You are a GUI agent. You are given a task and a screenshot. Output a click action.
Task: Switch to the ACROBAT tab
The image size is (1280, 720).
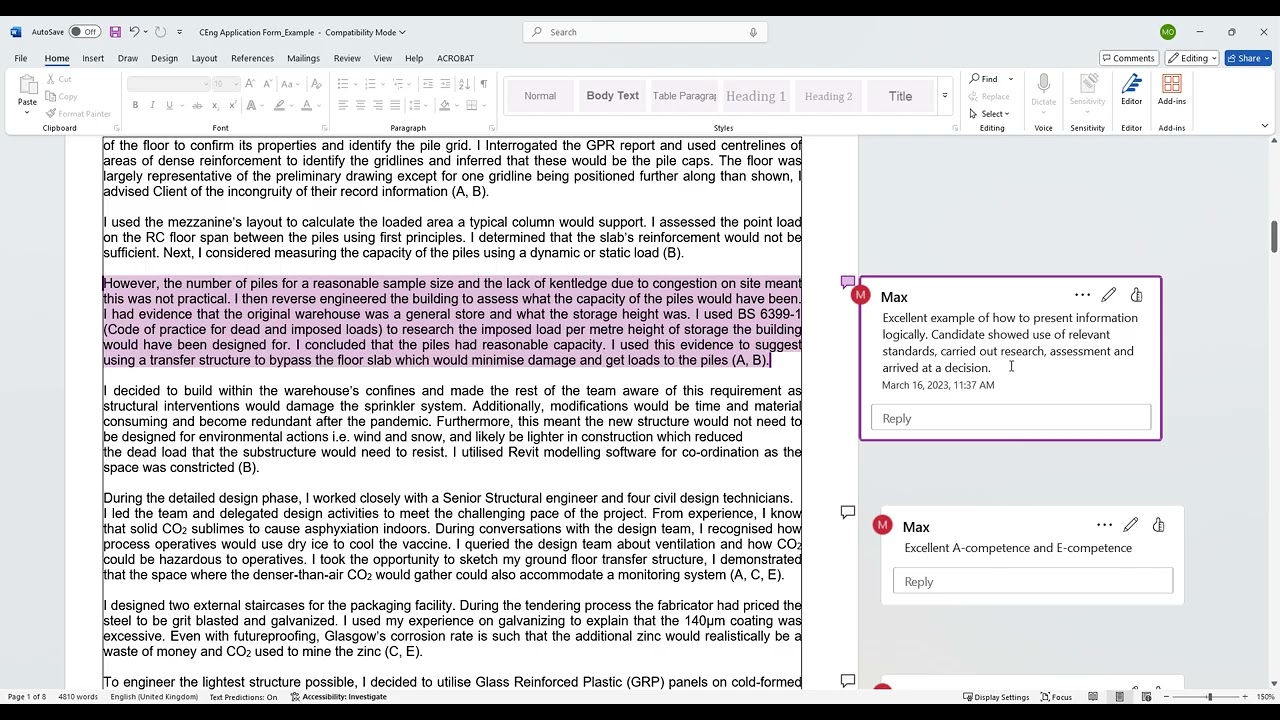(455, 58)
